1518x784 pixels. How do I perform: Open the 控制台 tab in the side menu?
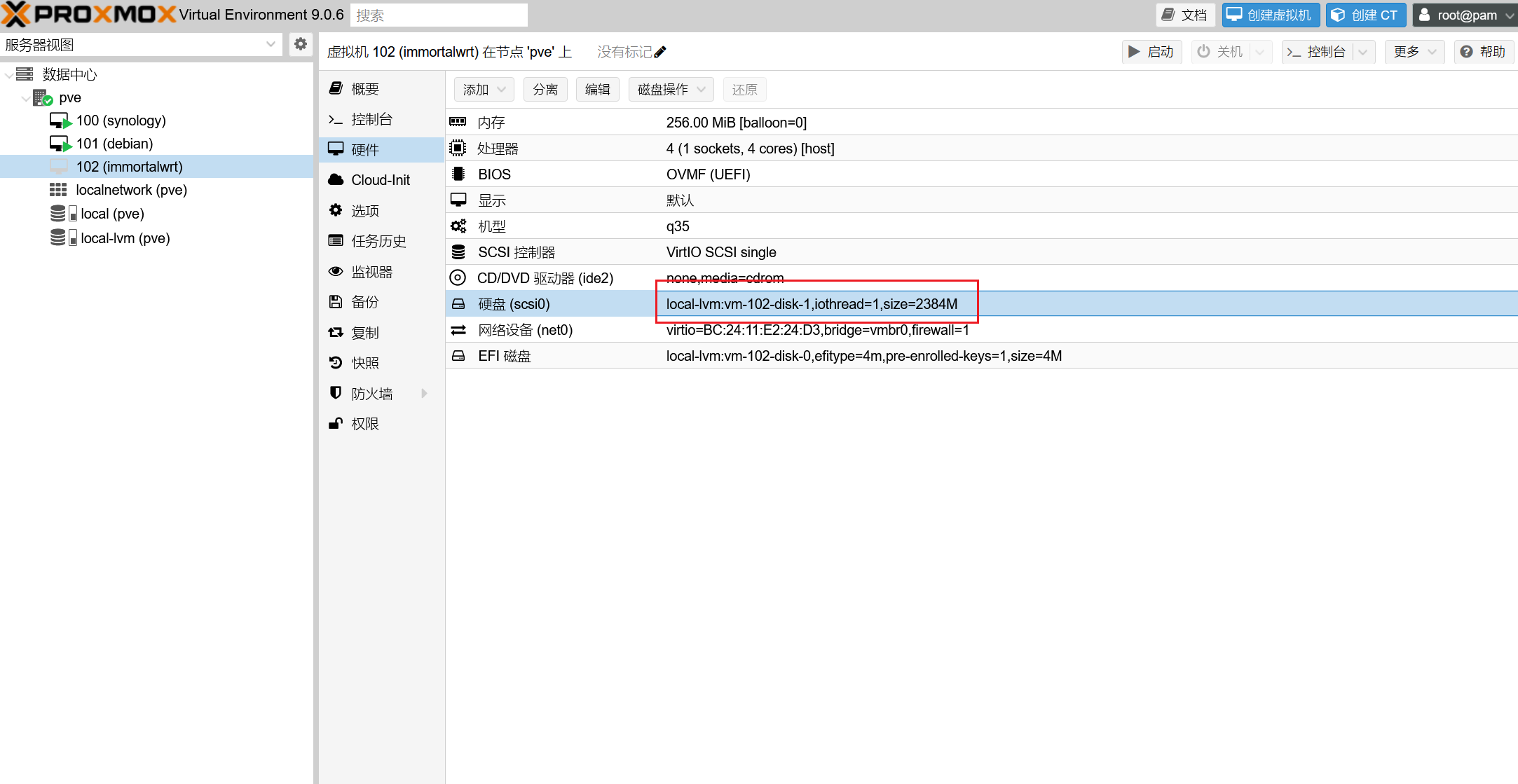pyautogui.click(x=381, y=119)
